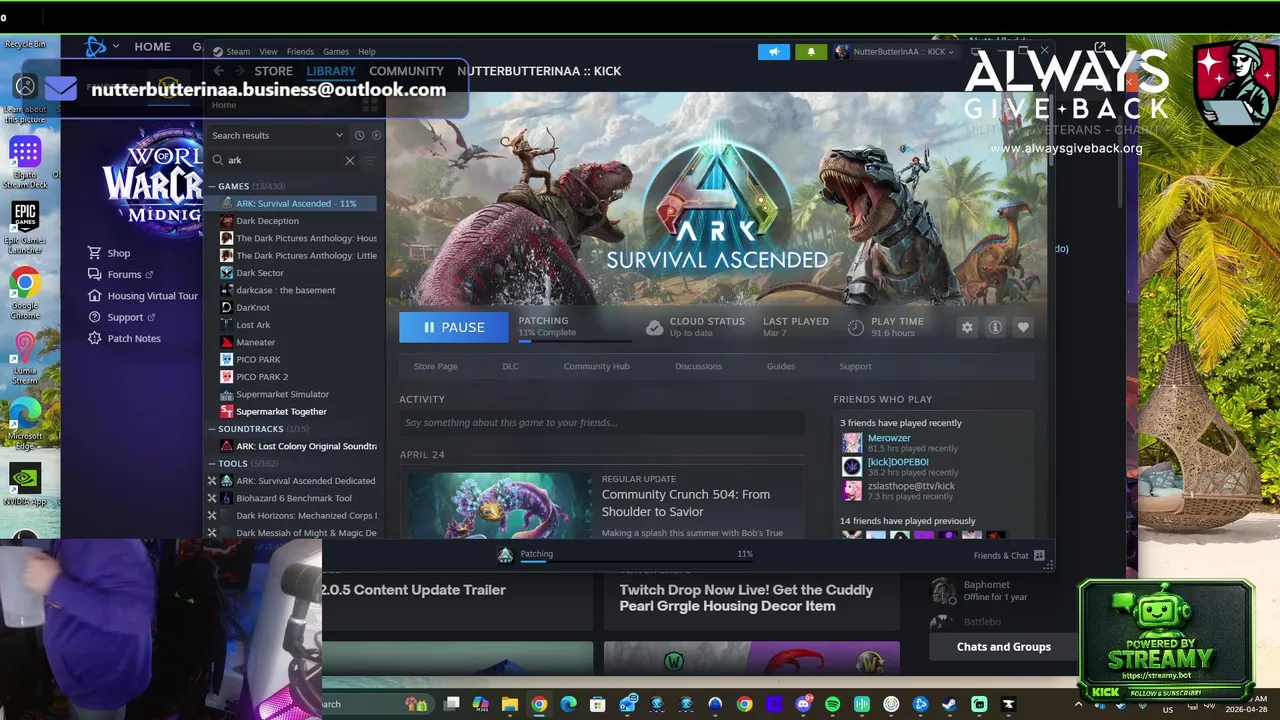Open Games menu in Steam
1280x720 pixels.
336,52
